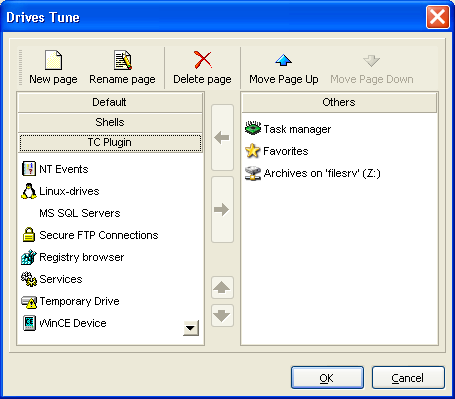The height and width of the screenshot is (399, 455).
Task: Click the "Temporary Drive" label text
Action: (79, 301)
